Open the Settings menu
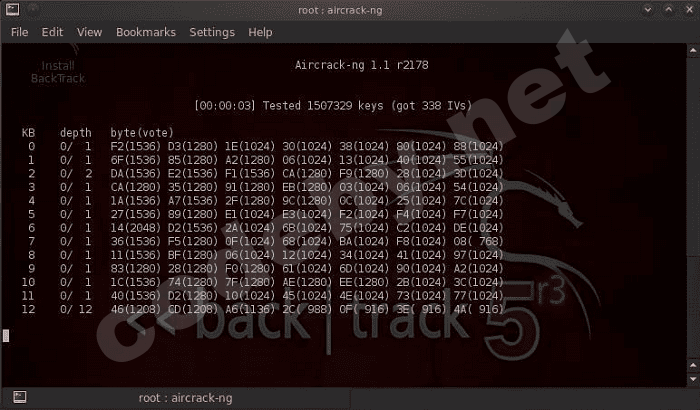700x410 pixels. (x=212, y=32)
